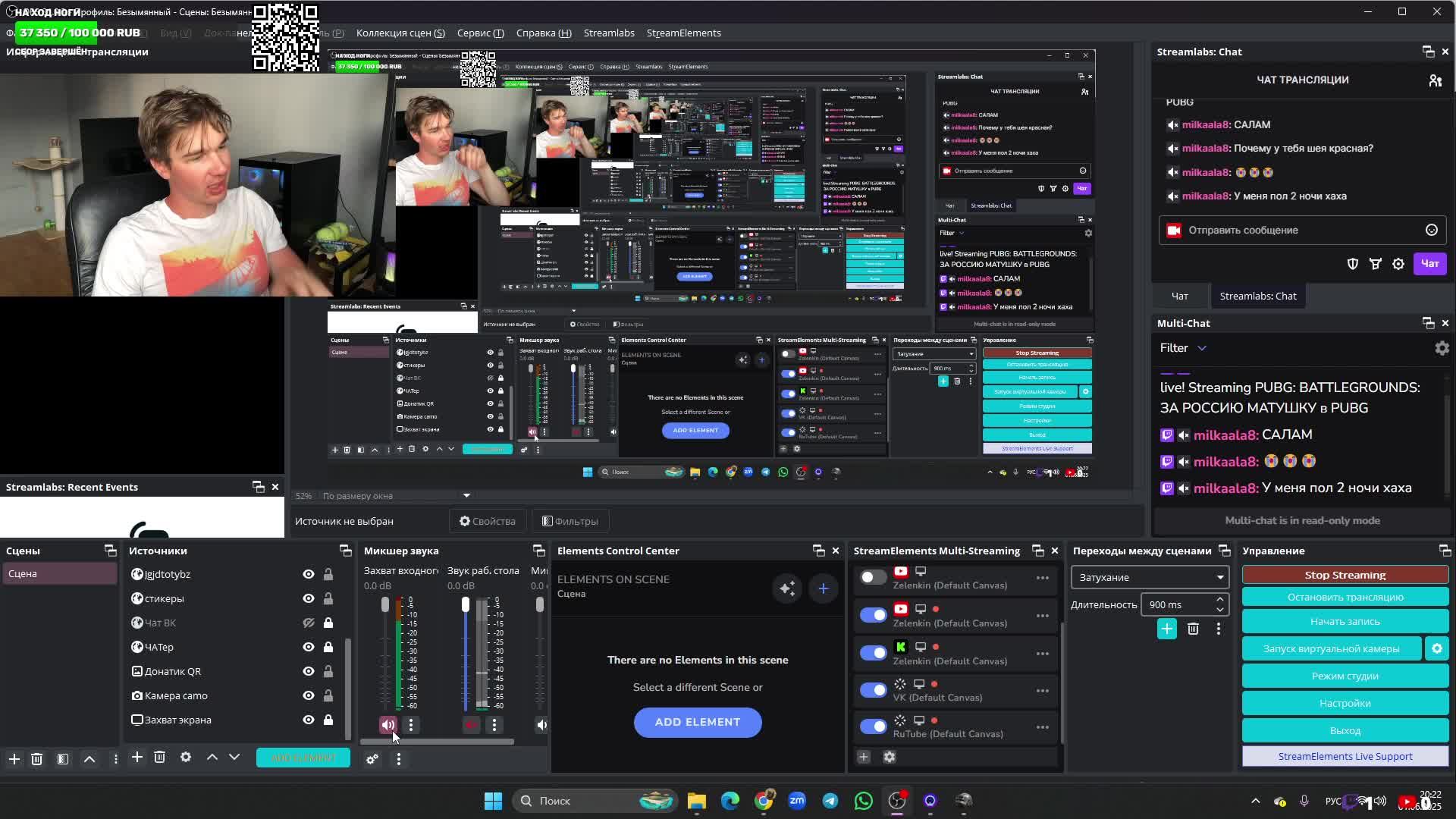Open emoji picker in chat message field
The width and height of the screenshot is (1456, 819).
tap(1432, 230)
